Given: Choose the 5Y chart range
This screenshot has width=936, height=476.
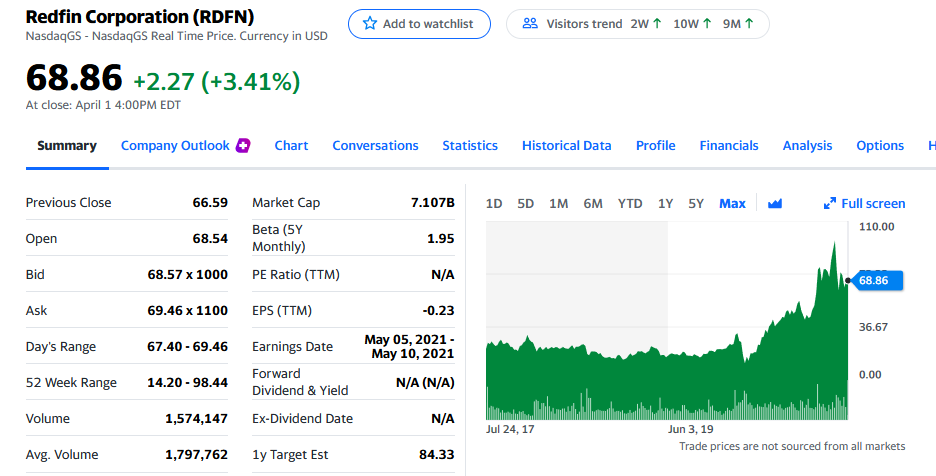Looking at the screenshot, I should click(696, 203).
